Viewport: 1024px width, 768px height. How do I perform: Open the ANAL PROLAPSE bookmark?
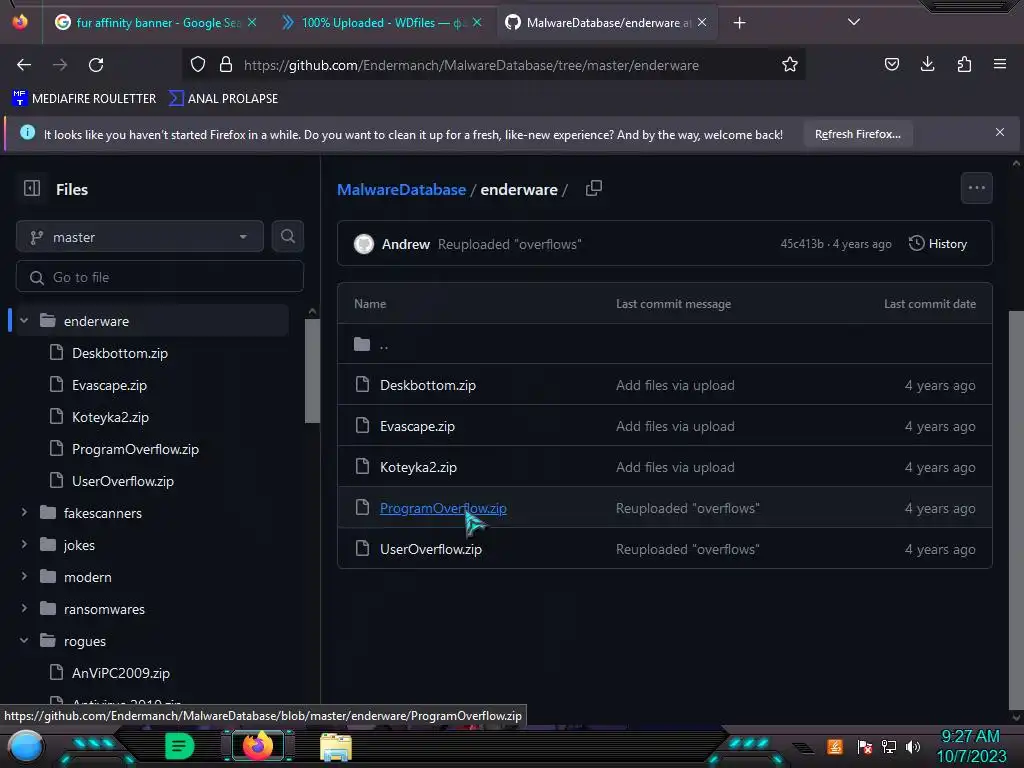coord(223,99)
